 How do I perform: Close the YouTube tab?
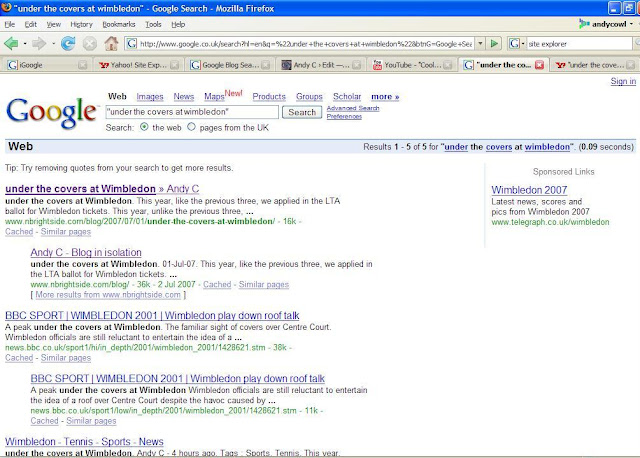tap(448, 65)
